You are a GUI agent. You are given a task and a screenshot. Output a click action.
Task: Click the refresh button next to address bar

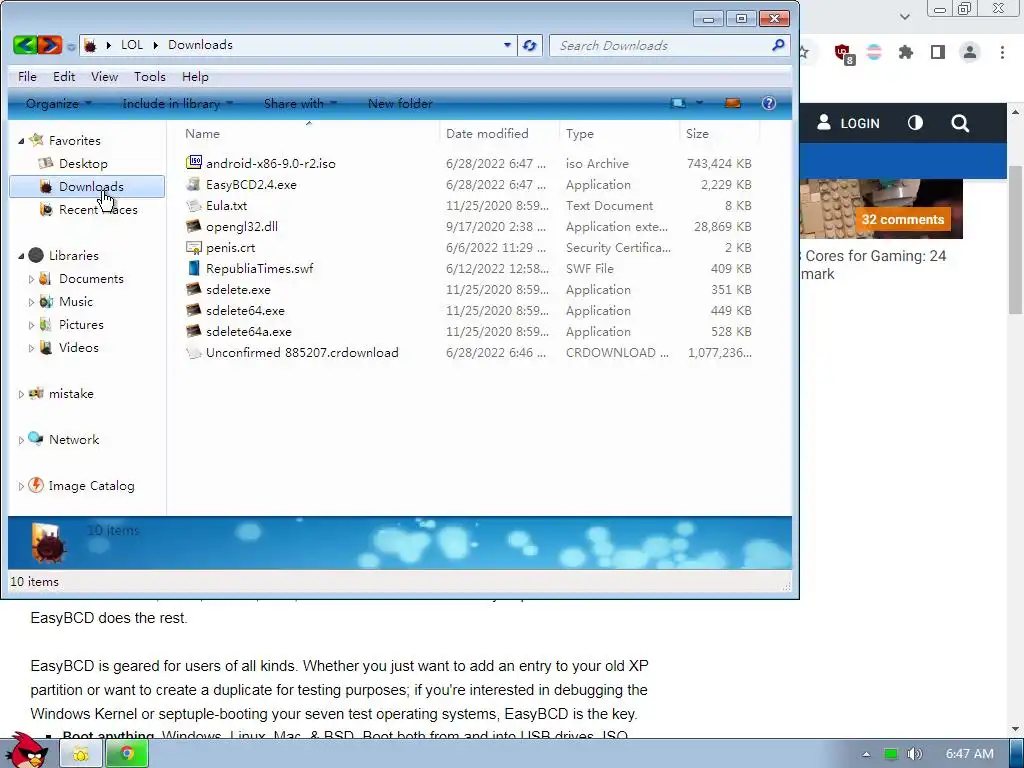pyautogui.click(x=530, y=45)
